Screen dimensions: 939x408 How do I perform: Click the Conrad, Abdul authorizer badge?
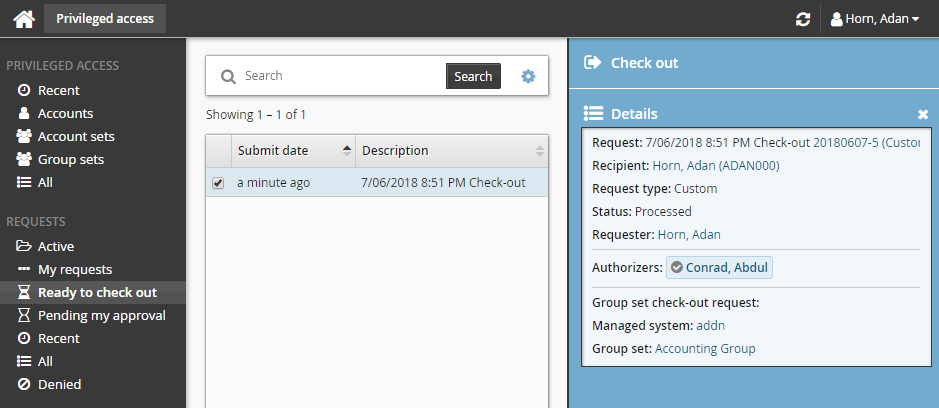click(x=720, y=267)
